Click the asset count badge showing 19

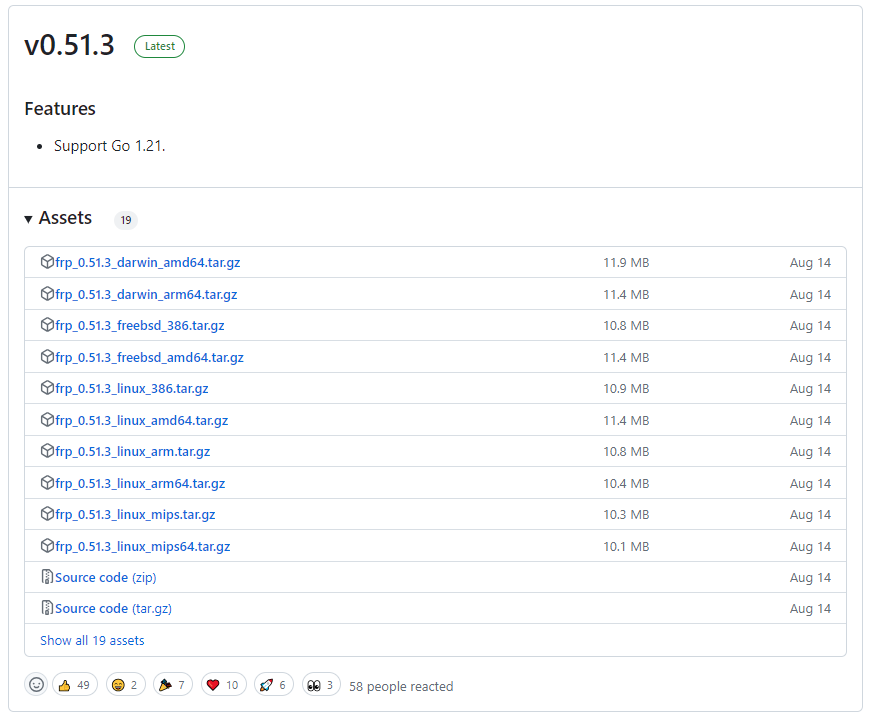(125, 220)
